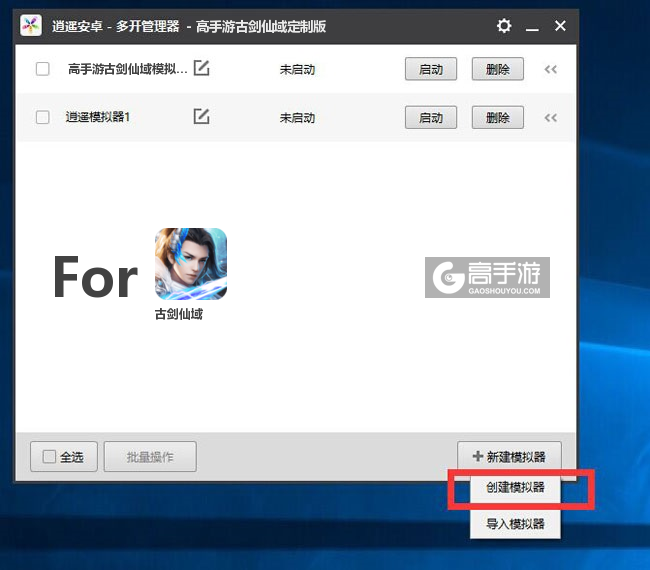Click the 古剑仙域 game icon
This screenshot has height=570, width=650.
pos(191,264)
